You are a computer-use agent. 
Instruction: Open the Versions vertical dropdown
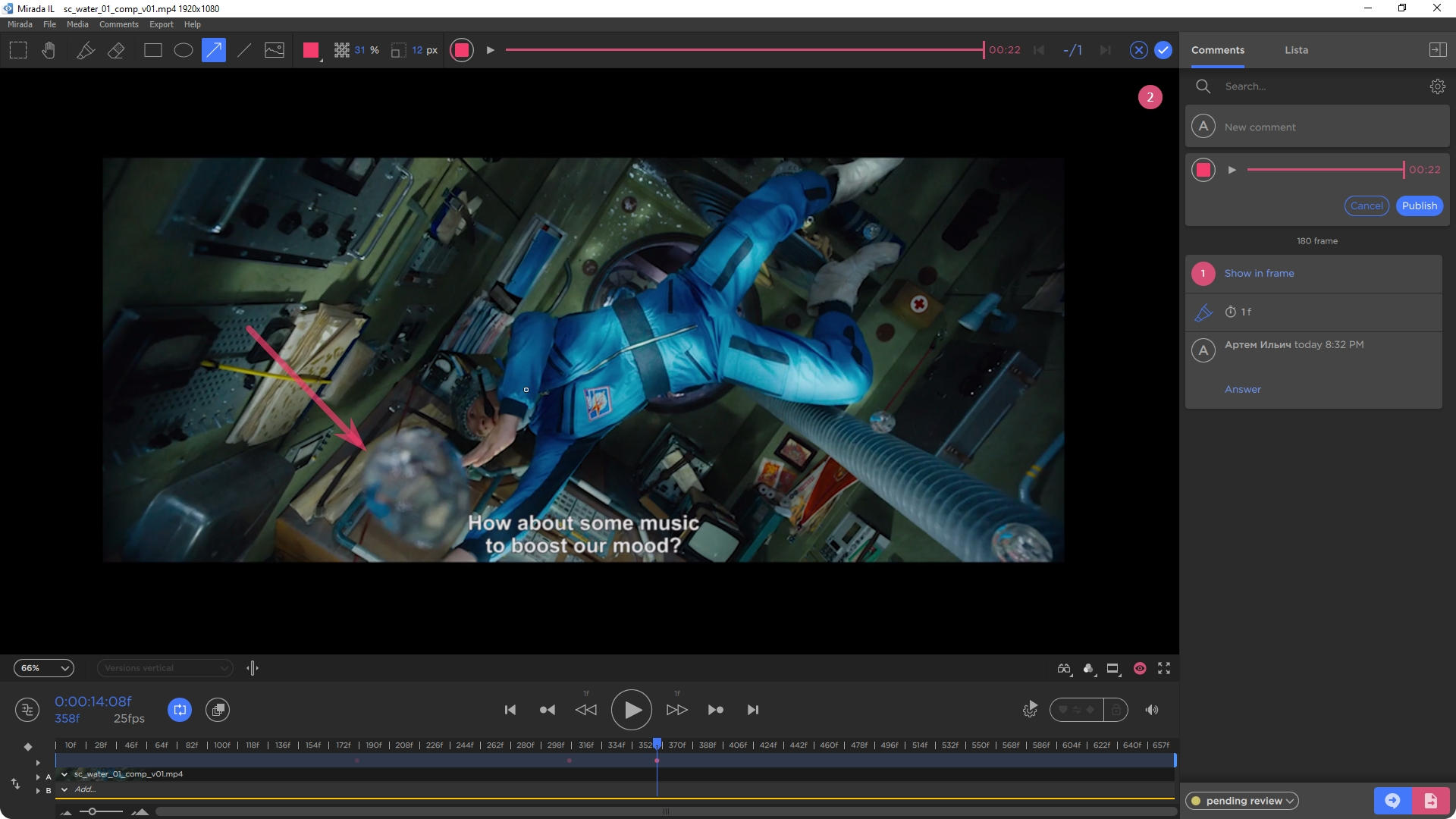pos(165,668)
